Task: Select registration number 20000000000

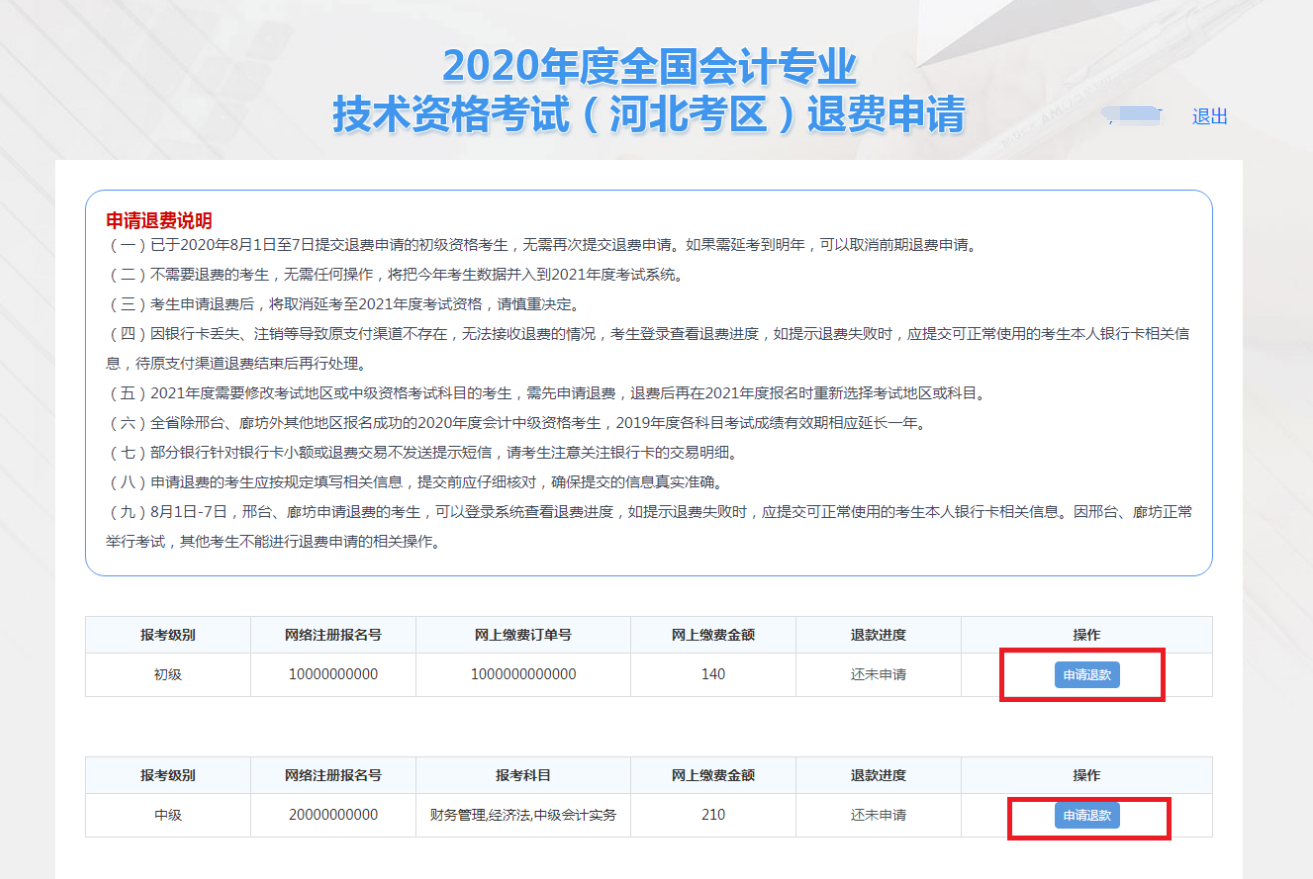Action: (333, 814)
